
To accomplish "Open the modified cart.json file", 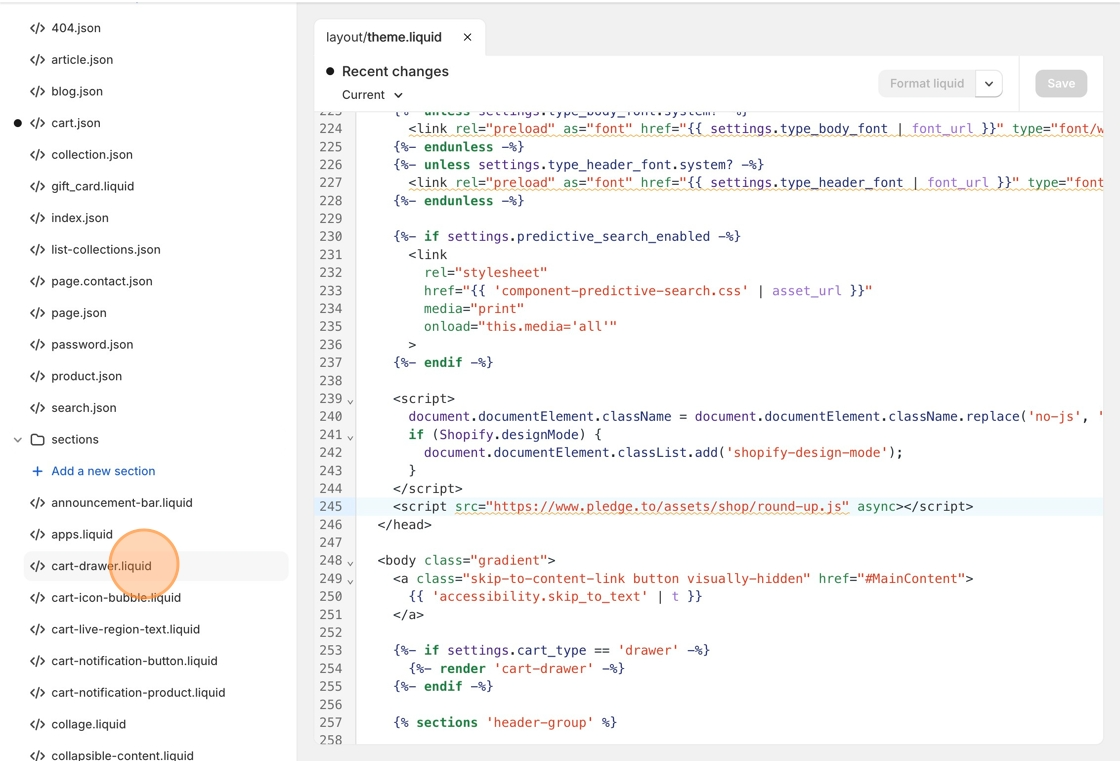I will pos(76,123).
